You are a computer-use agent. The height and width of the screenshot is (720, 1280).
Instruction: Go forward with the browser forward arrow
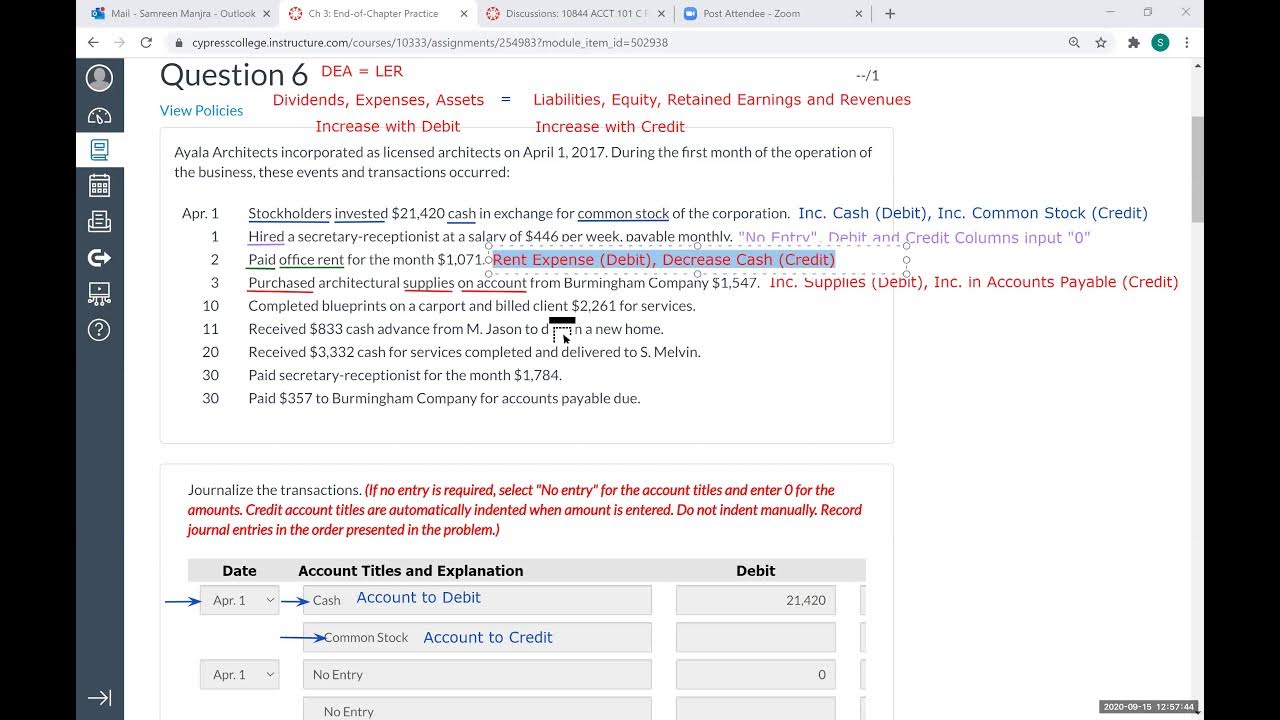pos(119,43)
